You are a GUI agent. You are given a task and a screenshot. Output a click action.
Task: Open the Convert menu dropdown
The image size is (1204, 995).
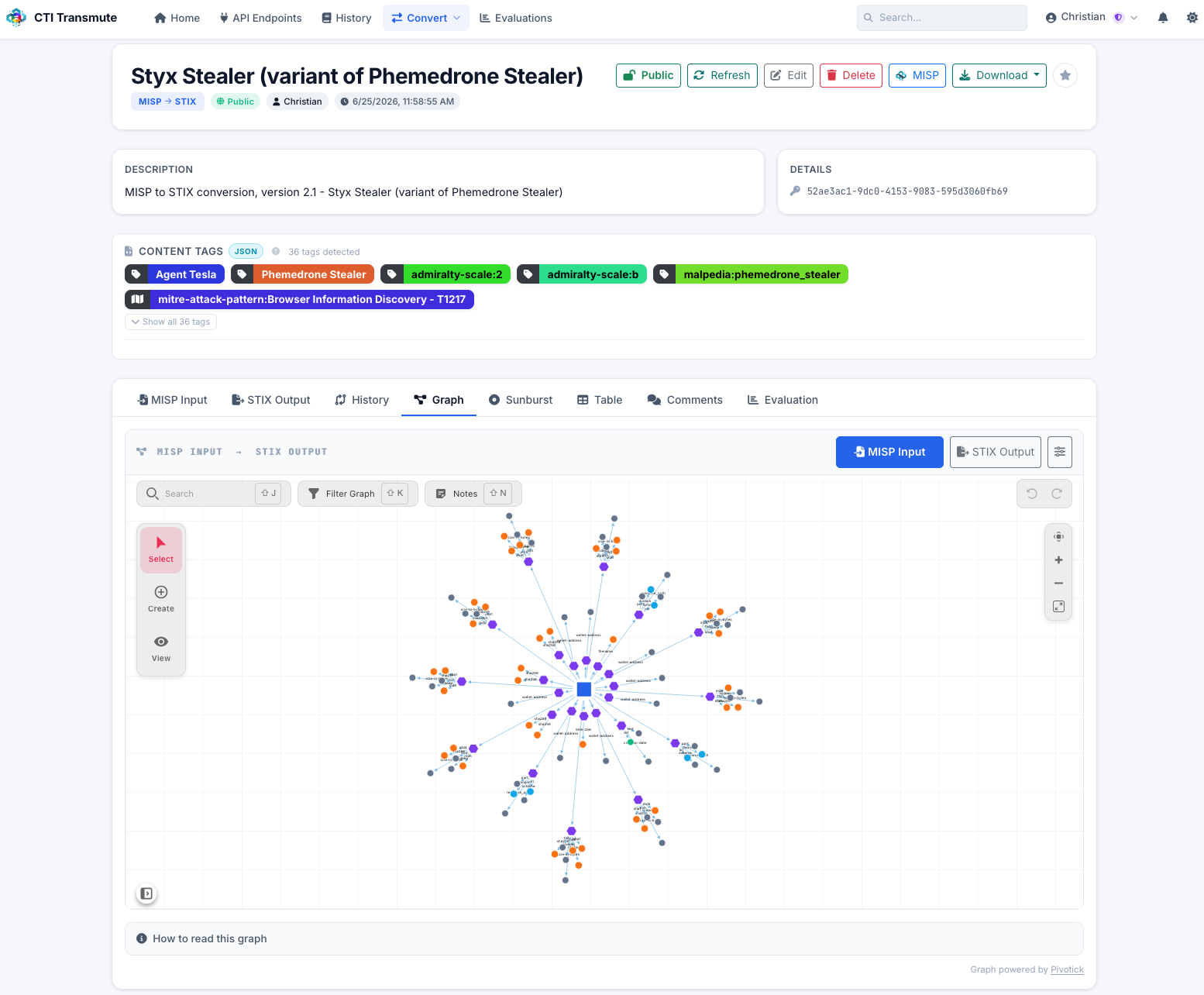click(426, 18)
